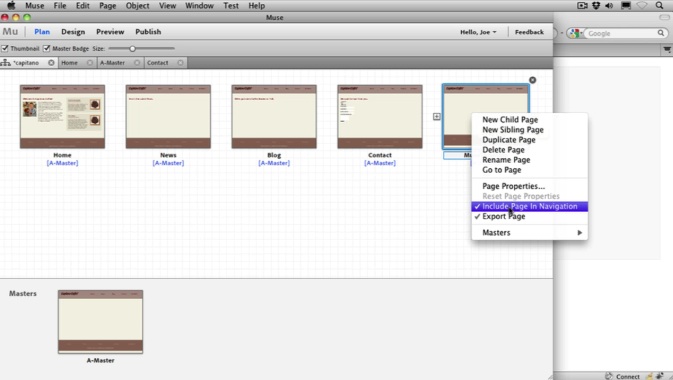
Task: Close the capitano tab
Action: click(x=51, y=63)
